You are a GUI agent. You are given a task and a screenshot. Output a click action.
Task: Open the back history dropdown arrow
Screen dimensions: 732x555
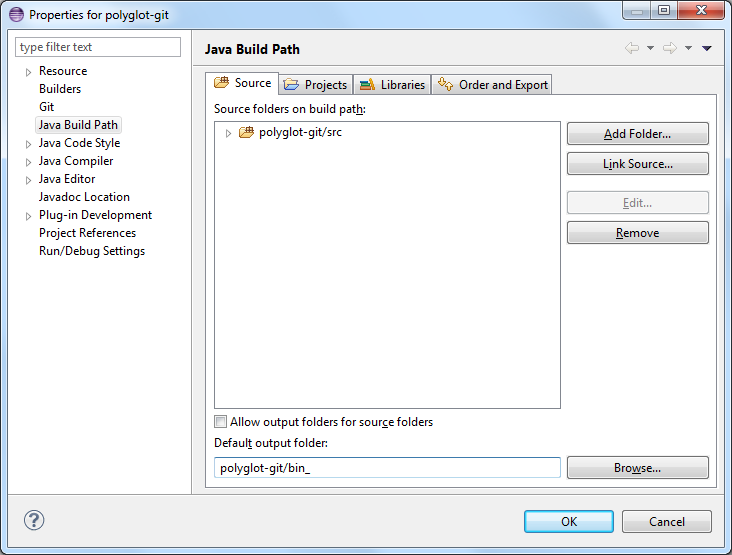coord(650,48)
